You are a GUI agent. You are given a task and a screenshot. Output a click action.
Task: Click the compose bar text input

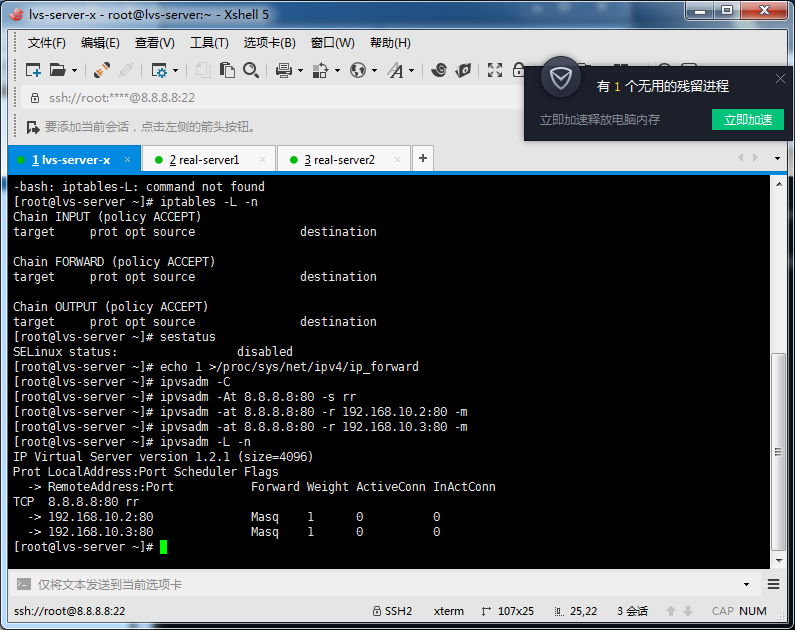click(x=380, y=584)
